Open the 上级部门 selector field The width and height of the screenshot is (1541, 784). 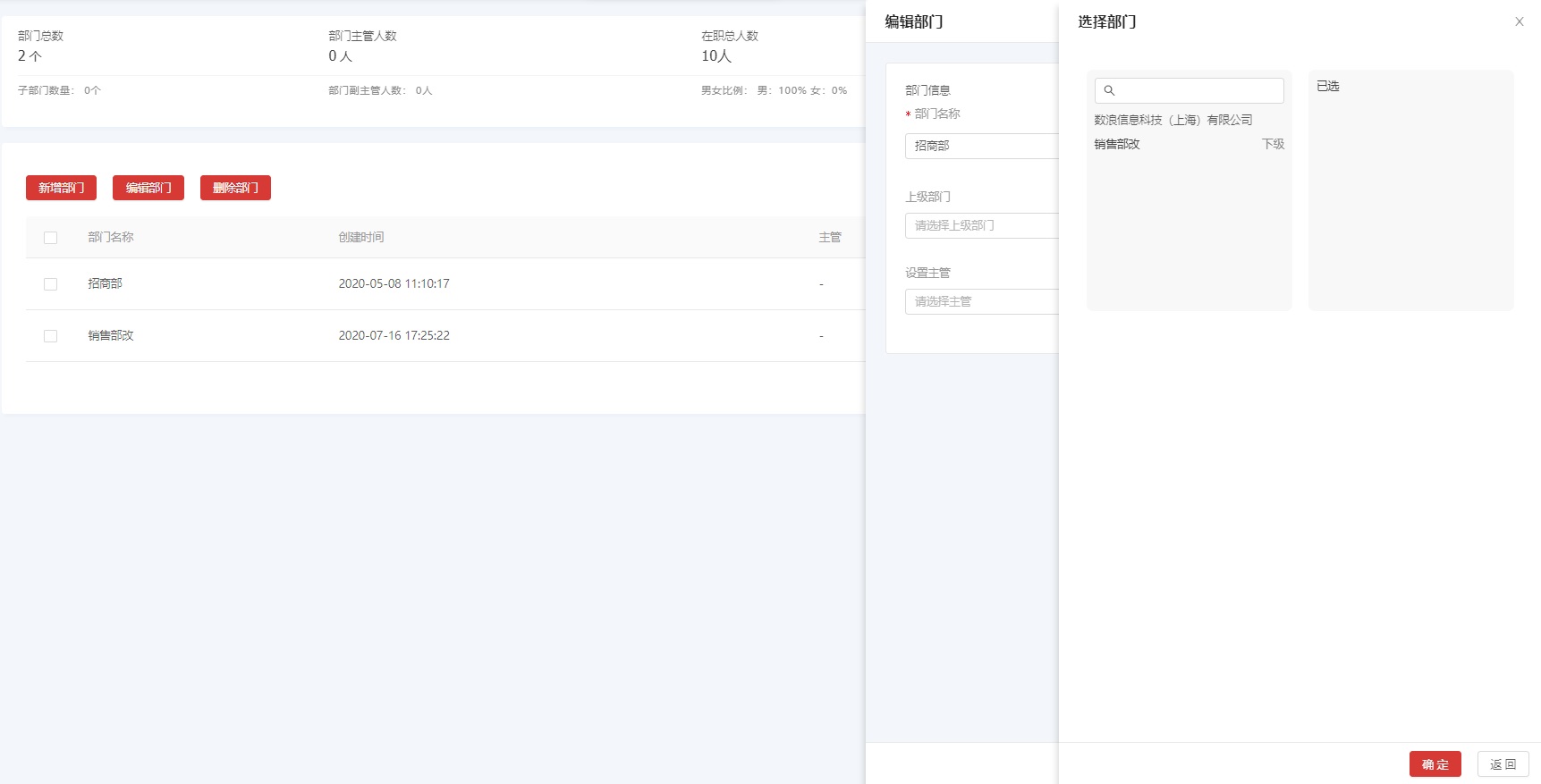pos(980,225)
